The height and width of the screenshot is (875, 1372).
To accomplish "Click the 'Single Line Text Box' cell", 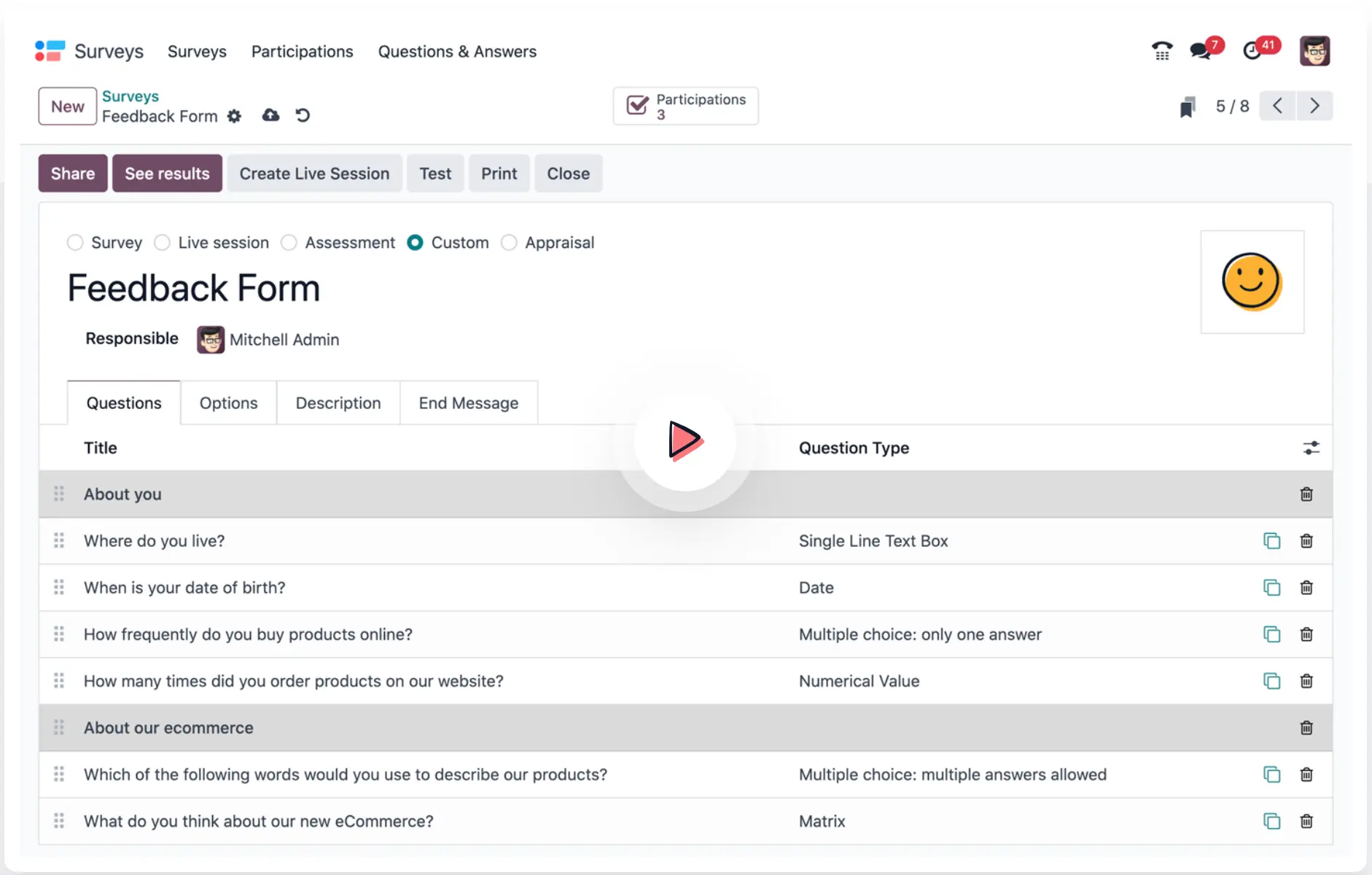I will pos(873,541).
